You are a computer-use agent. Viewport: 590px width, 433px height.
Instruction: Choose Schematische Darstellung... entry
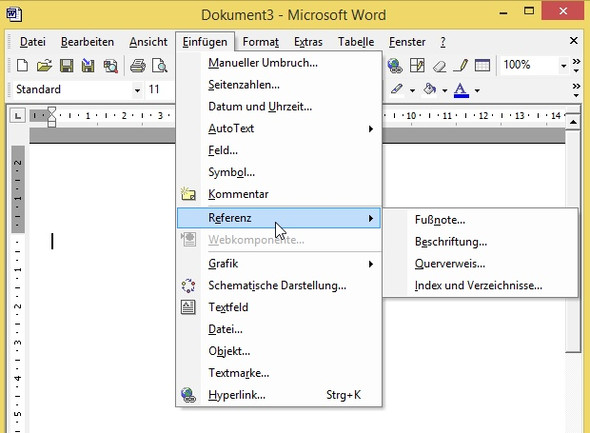(x=279, y=286)
